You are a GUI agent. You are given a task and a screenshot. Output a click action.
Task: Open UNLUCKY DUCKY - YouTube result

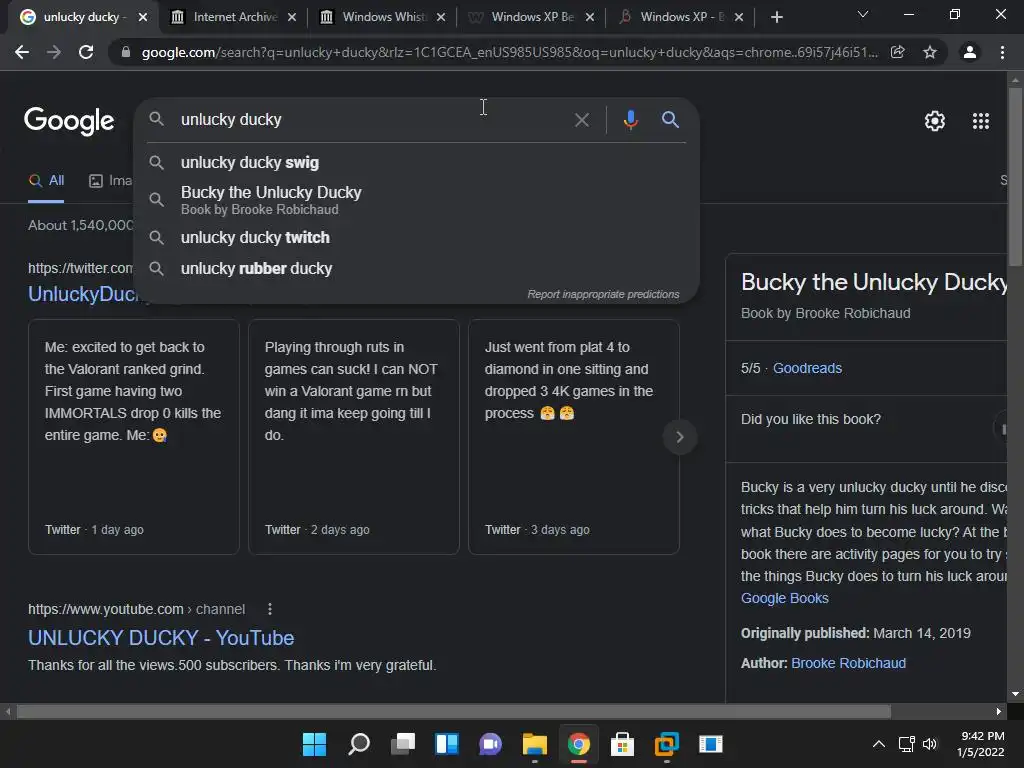(x=161, y=638)
